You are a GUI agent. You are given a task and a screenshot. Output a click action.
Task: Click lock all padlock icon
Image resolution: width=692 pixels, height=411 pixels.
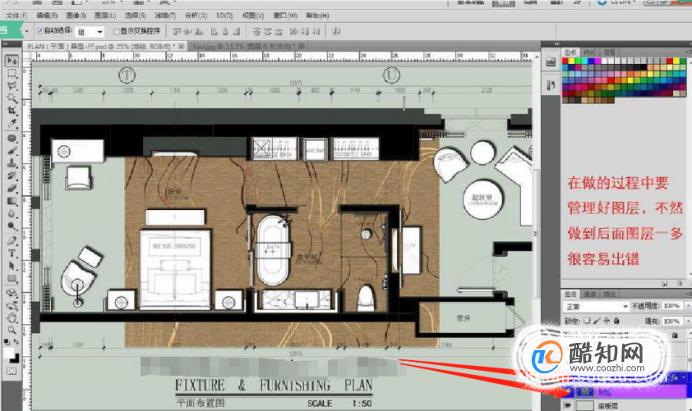point(617,321)
